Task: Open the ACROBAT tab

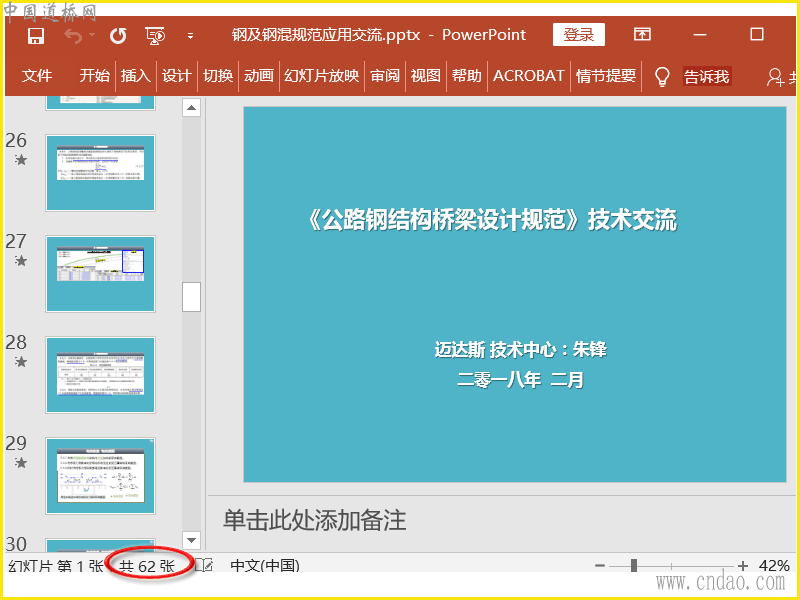Action: coord(529,76)
